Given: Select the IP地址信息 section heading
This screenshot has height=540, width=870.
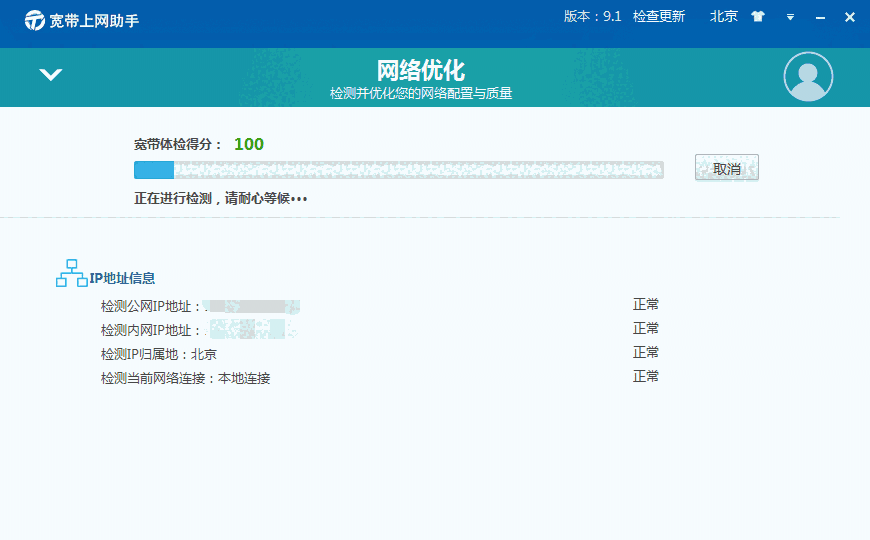Looking at the screenshot, I should click(122, 279).
